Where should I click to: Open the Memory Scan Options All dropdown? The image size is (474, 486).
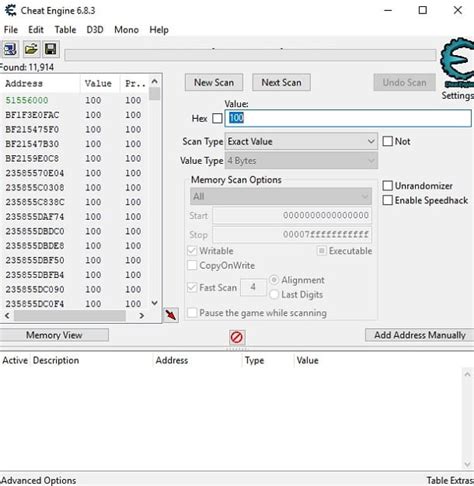point(281,196)
